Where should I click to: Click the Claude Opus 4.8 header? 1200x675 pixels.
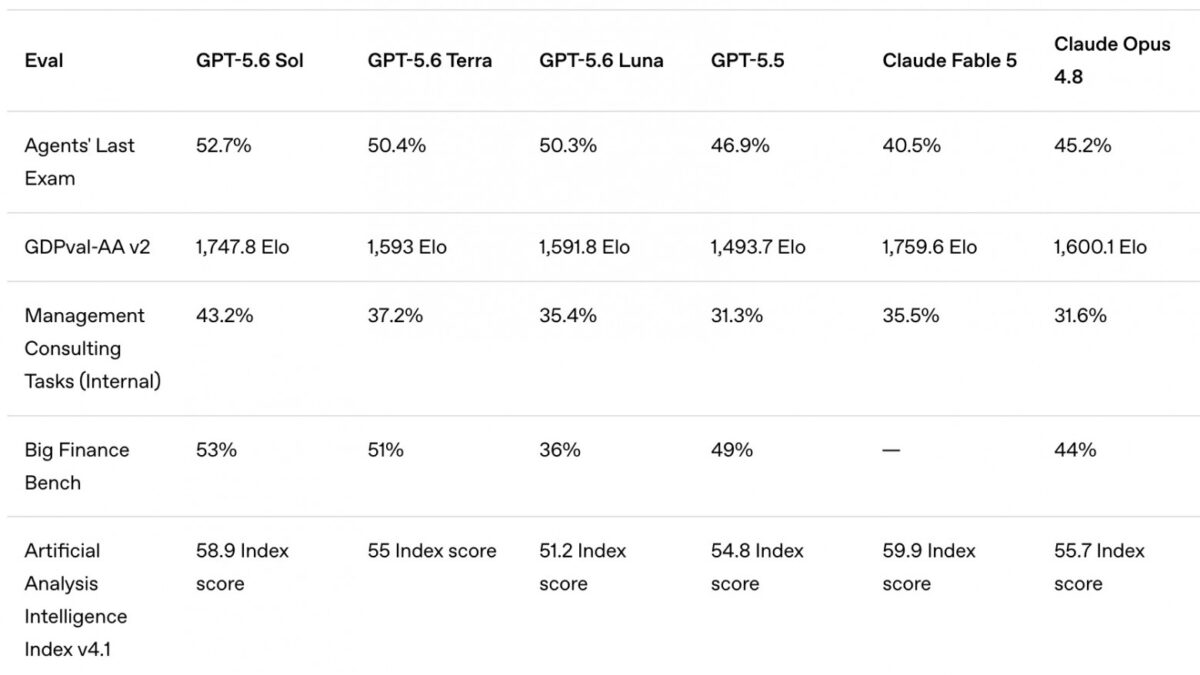tap(1112, 60)
